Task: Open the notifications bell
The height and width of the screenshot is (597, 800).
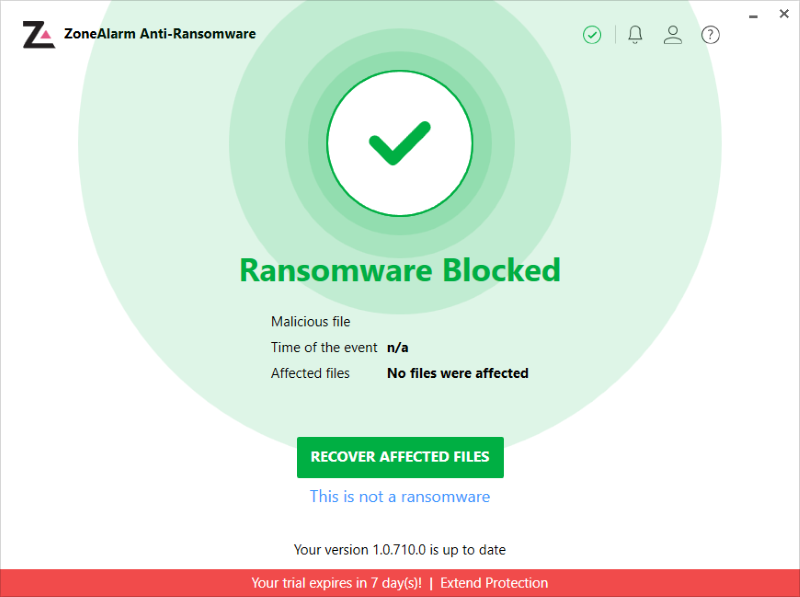Action: pyautogui.click(x=635, y=35)
